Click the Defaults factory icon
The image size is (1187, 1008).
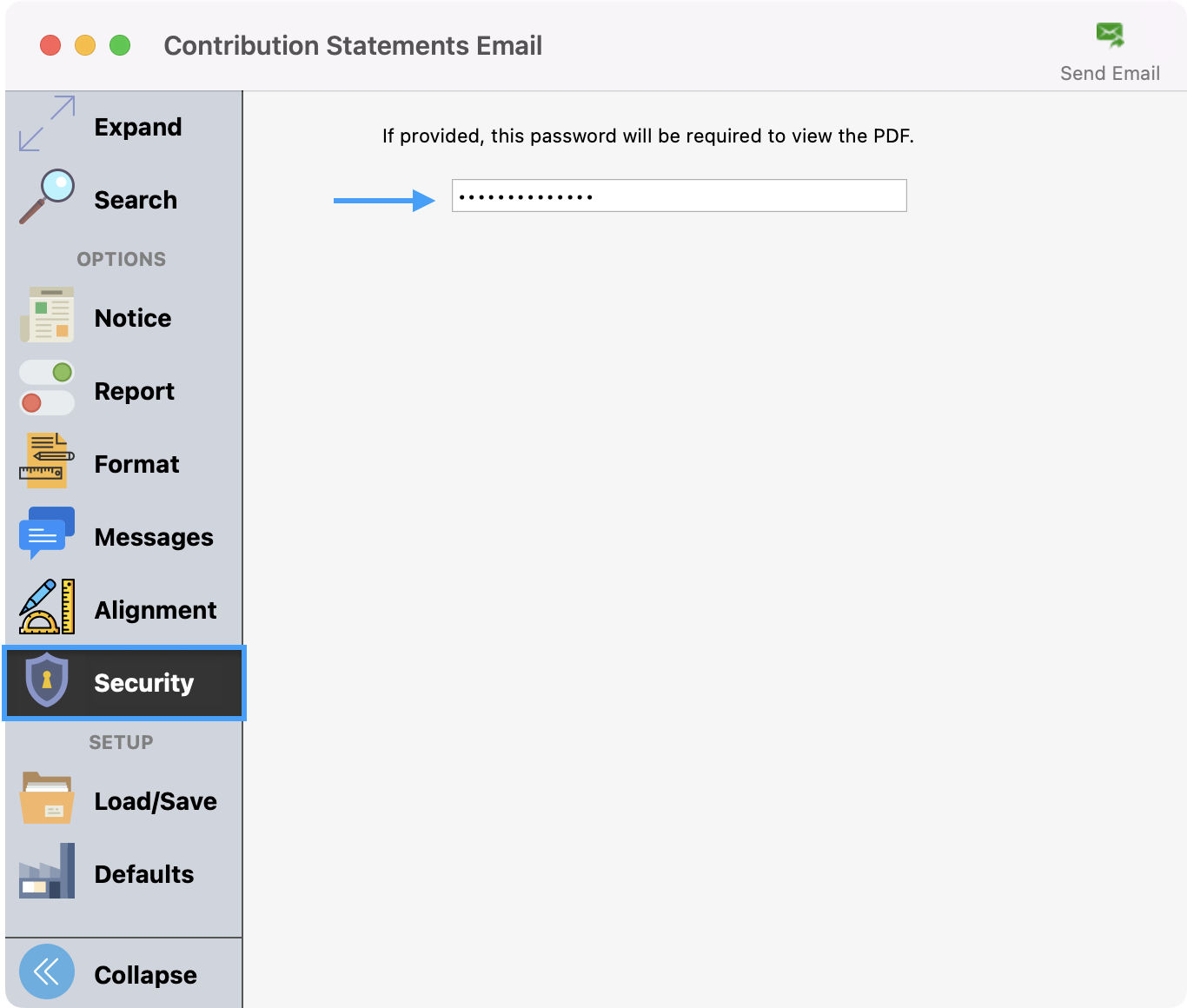click(47, 871)
